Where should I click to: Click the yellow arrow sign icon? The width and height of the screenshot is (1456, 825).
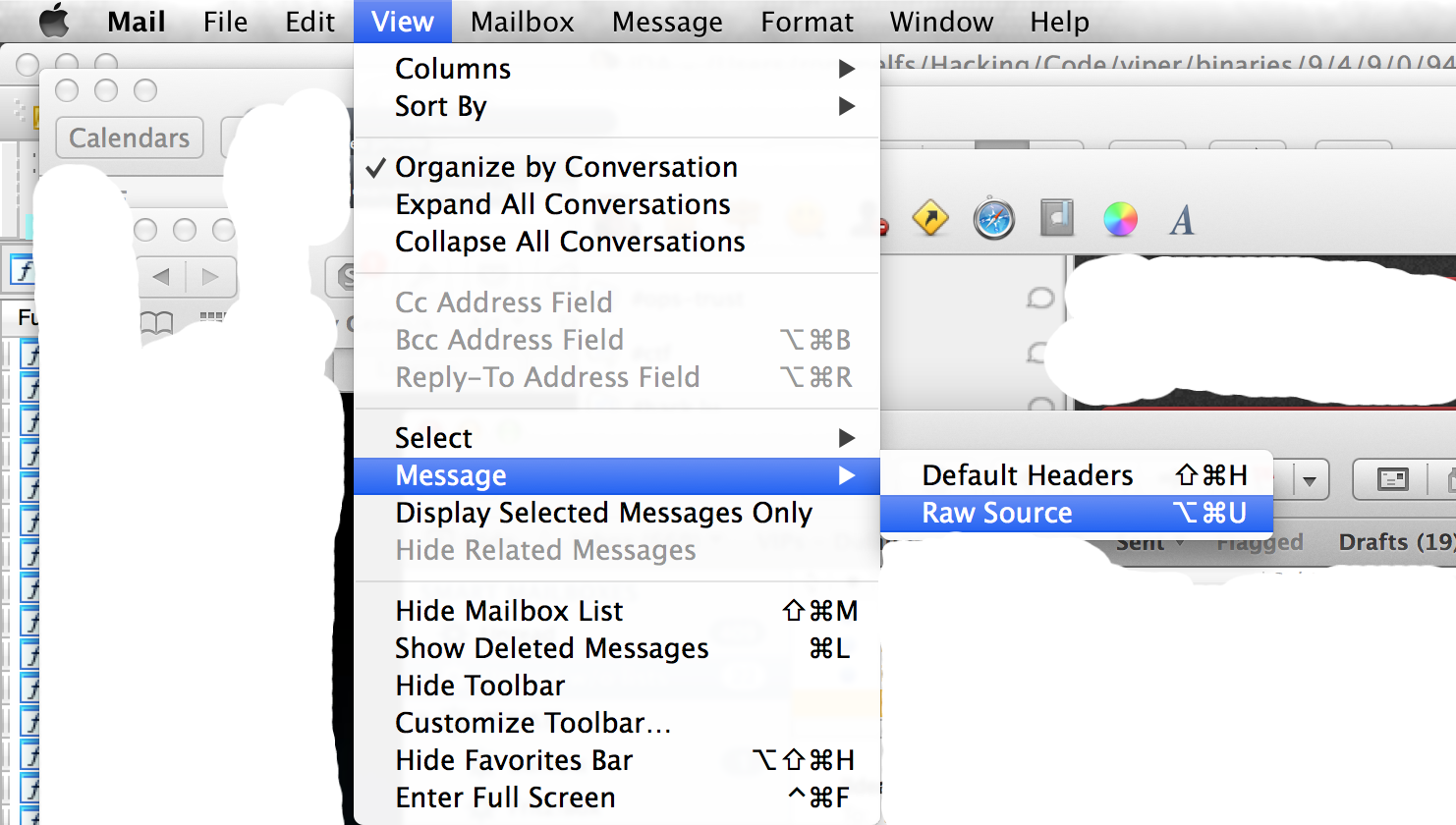929,218
